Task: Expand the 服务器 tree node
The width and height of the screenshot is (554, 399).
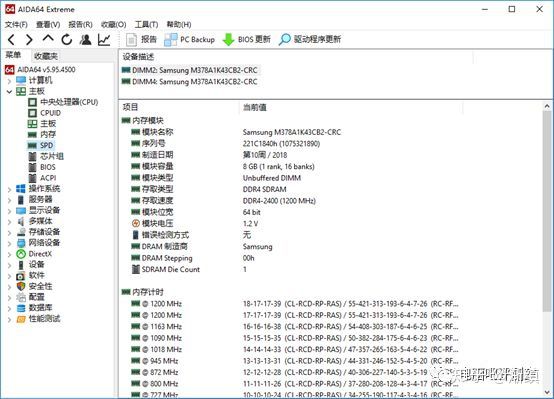Action: click(10, 200)
